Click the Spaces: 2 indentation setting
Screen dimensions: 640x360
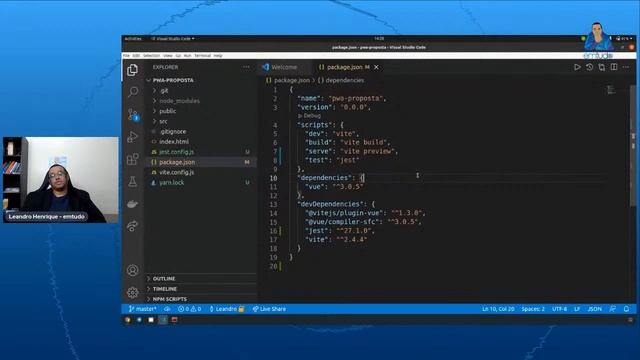(533, 309)
